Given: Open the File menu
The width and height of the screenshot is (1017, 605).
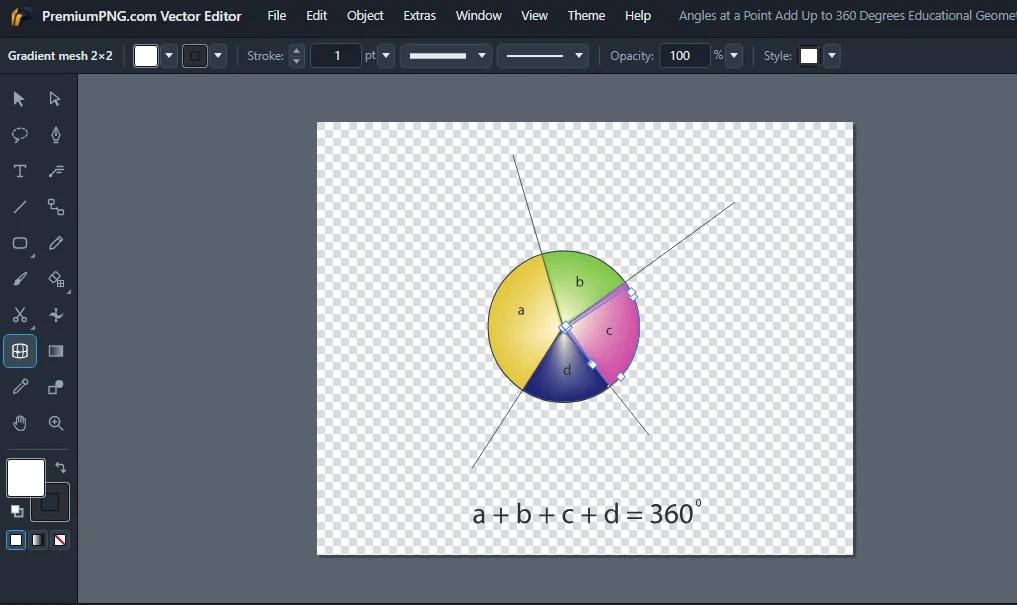Looking at the screenshot, I should point(277,16).
